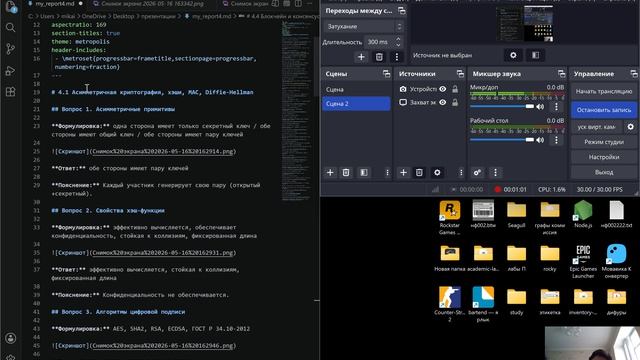Add a new scene in Сцены panel

330,173
